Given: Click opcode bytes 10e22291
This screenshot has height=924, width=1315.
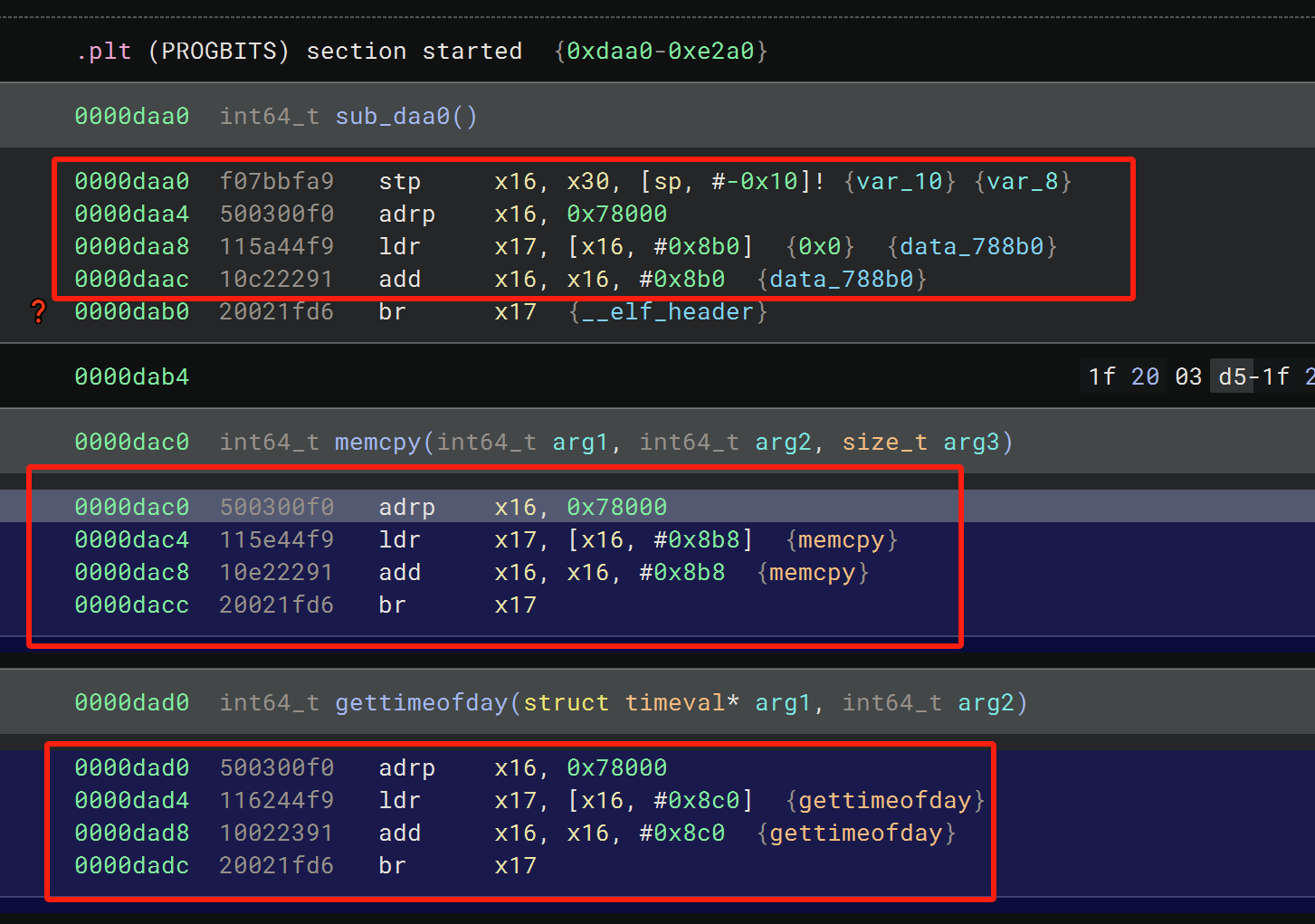Looking at the screenshot, I should (x=277, y=572).
